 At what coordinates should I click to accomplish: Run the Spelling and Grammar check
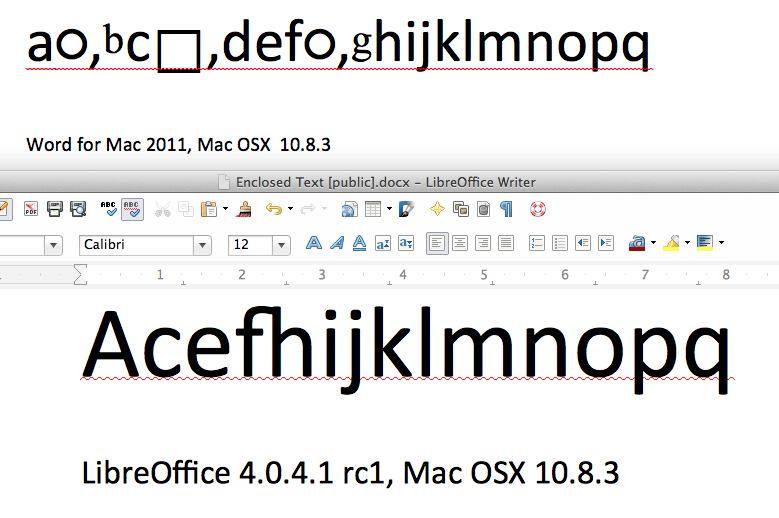coord(110,209)
